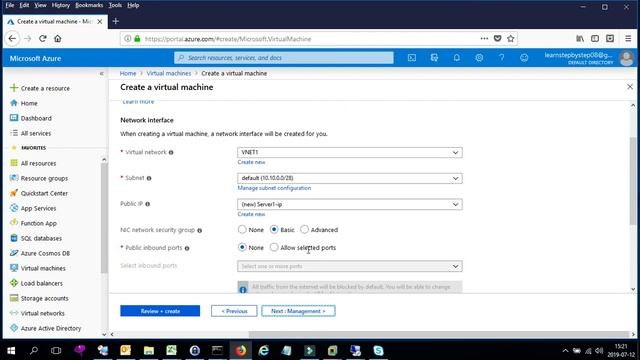Go to Firefox home page icon
This screenshot has height=360, width=640.
point(58,38)
